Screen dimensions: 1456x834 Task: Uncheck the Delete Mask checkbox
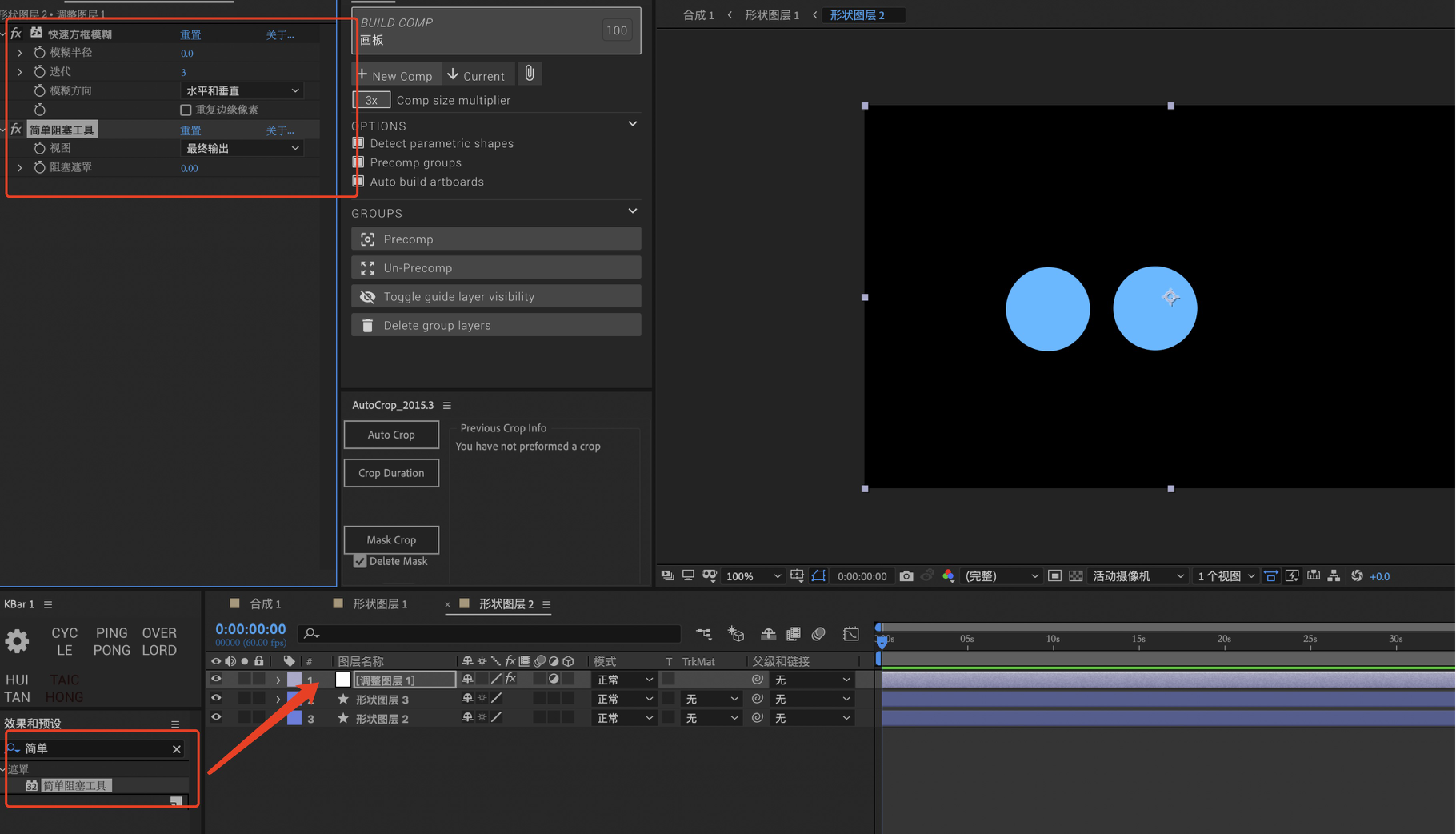click(x=360, y=561)
